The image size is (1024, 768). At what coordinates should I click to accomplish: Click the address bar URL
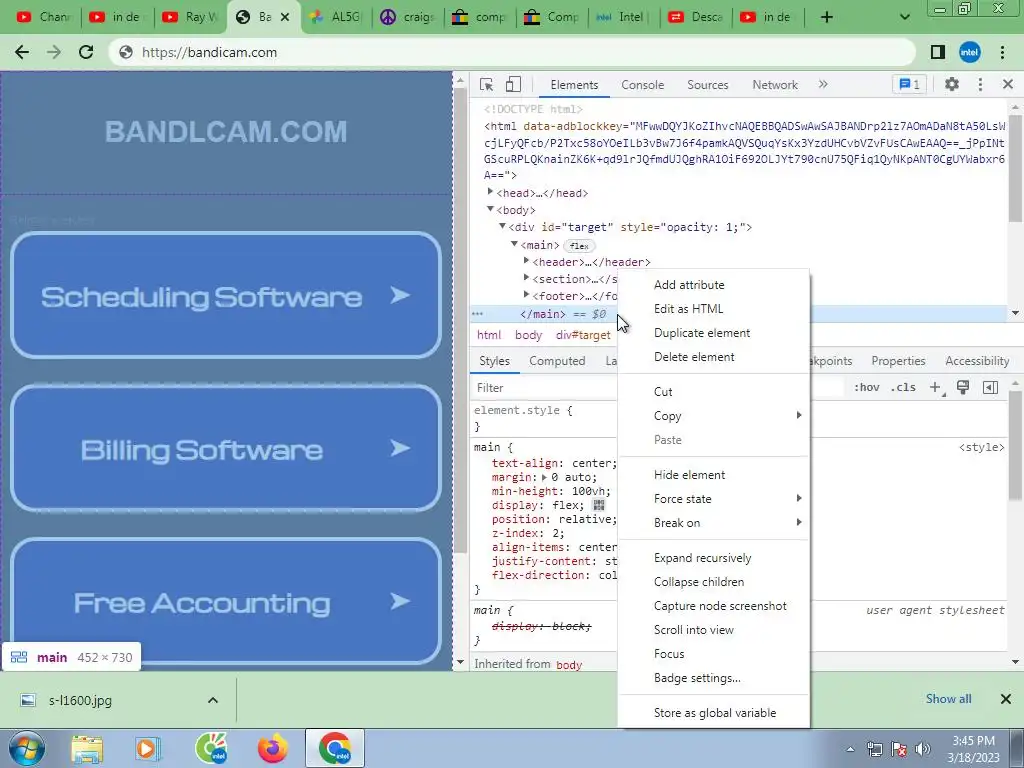[x=209, y=52]
